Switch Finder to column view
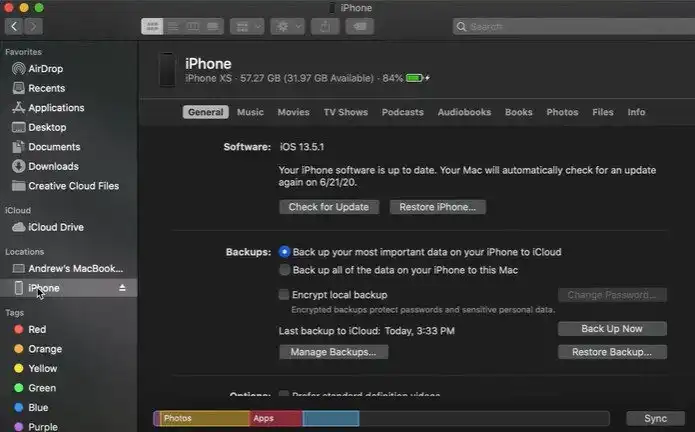The width and height of the screenshot is (695, 432). click(x=193, y=27)
